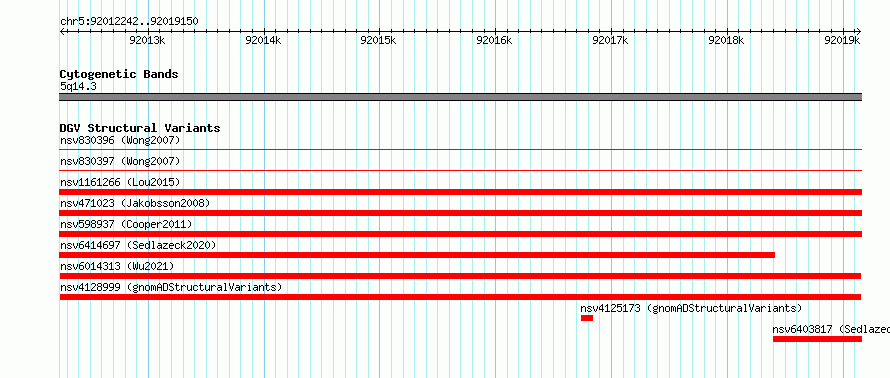The image size is (890, 378).
Task: Click the red bar under nsv1161266
Action: (x=461, y=192)
